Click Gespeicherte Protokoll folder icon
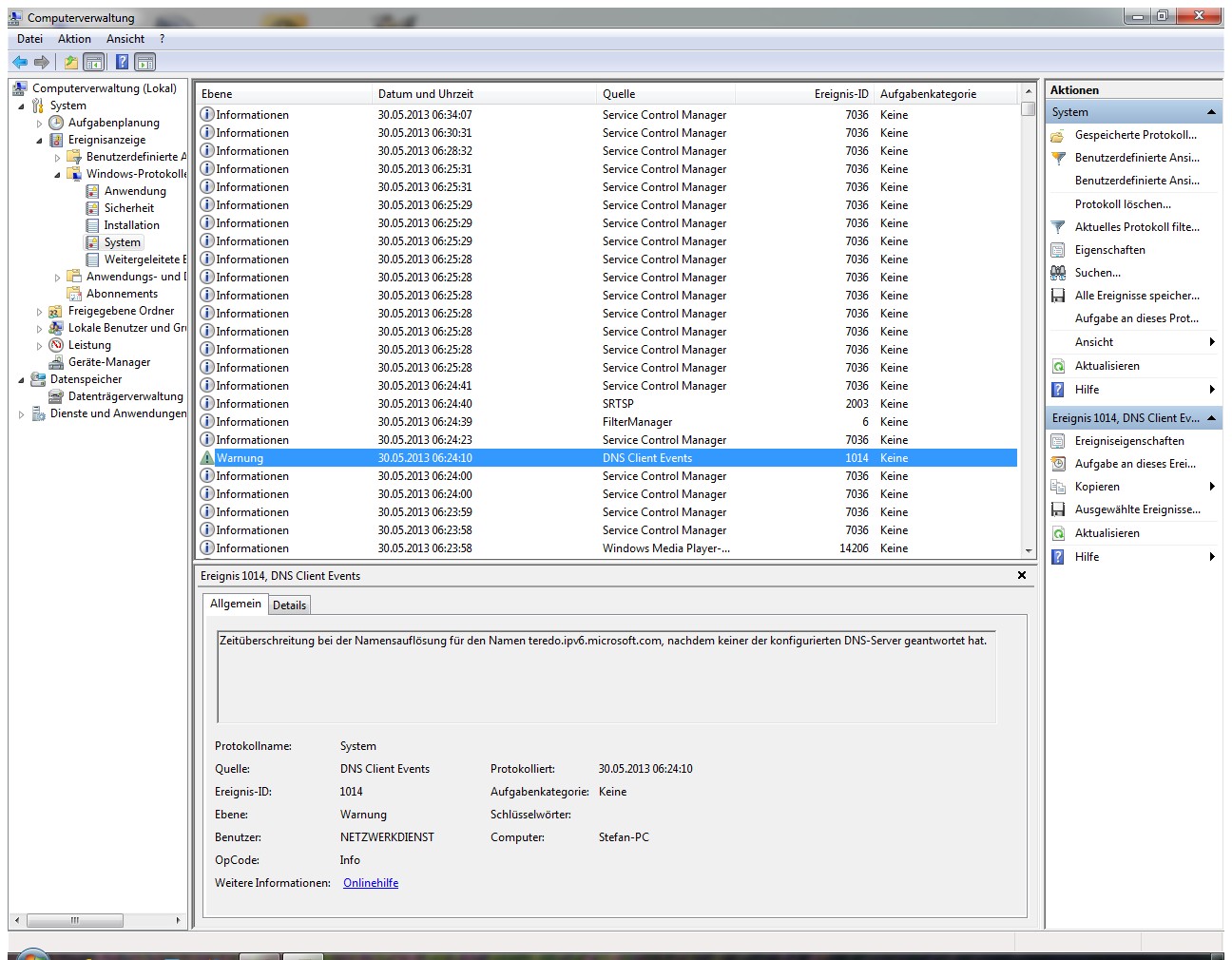1232x960 pixels. pos(1058,135)
